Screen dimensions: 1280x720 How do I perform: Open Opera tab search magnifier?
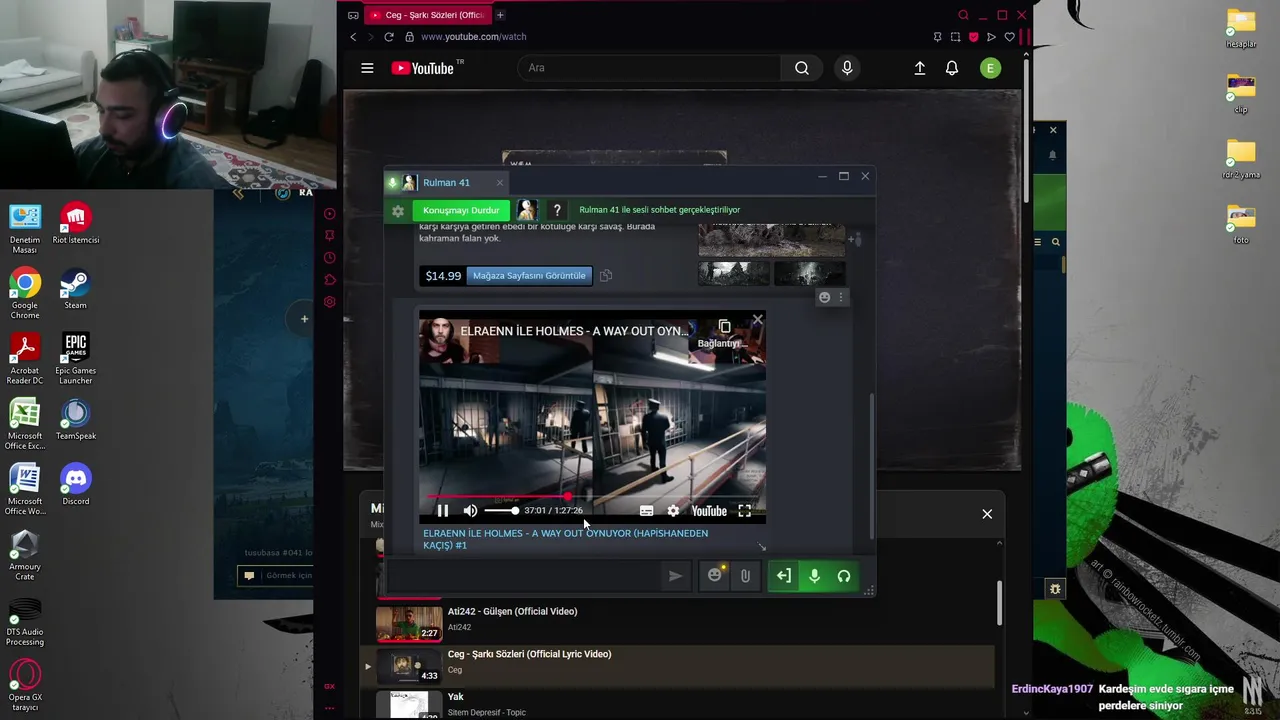(x=963, y=15)
